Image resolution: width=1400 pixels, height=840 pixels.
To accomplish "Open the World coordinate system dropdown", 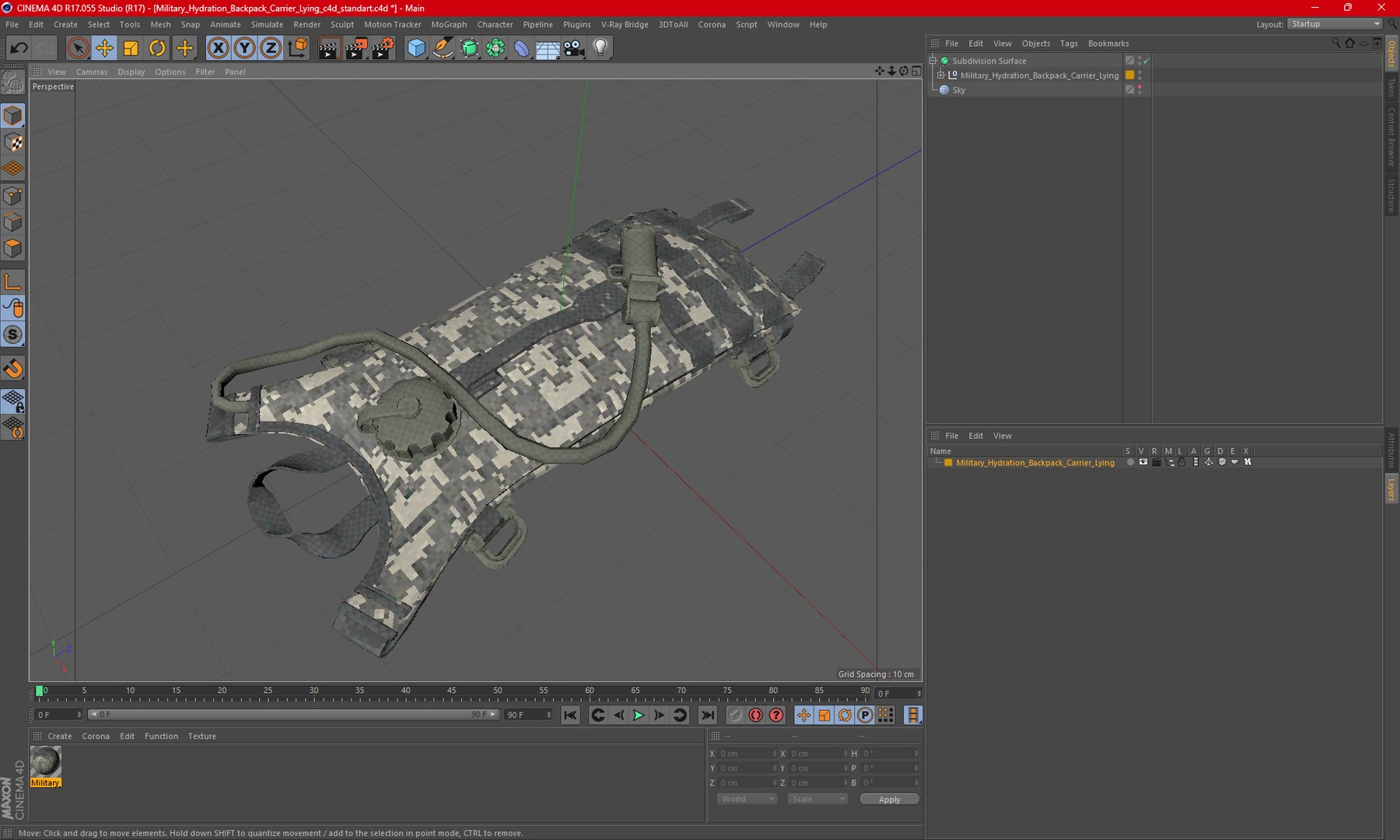I will coord(747,799).
